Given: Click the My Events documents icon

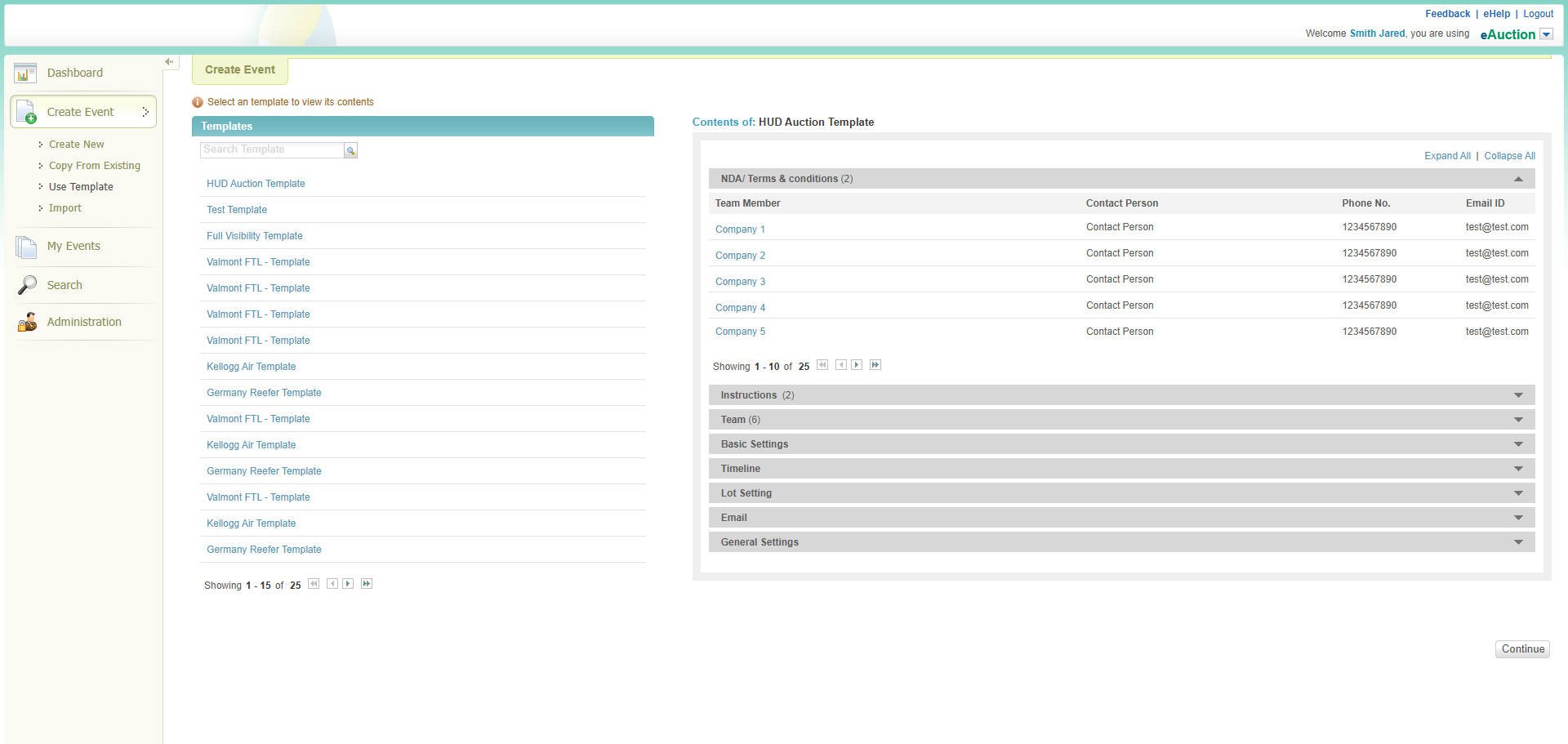Looking at the screenshot, I should click(26, 247).
